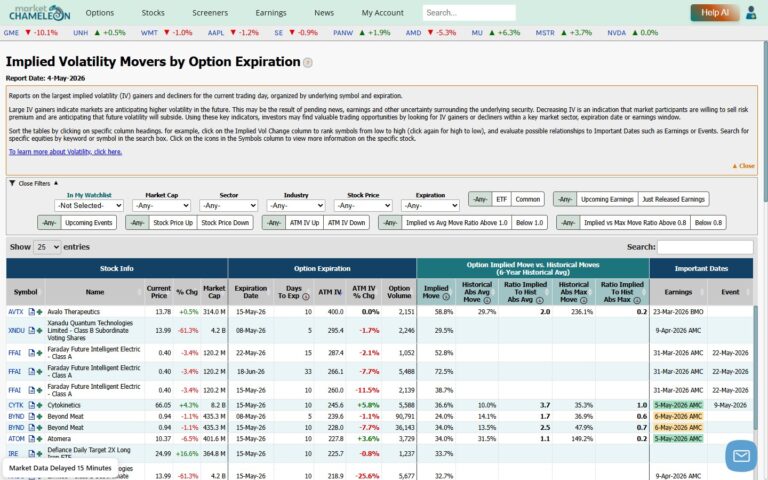Viewport: 768px width, 480px height.
Task: Open the Stock Price dropdown
Action: click(x=363, y=205)
